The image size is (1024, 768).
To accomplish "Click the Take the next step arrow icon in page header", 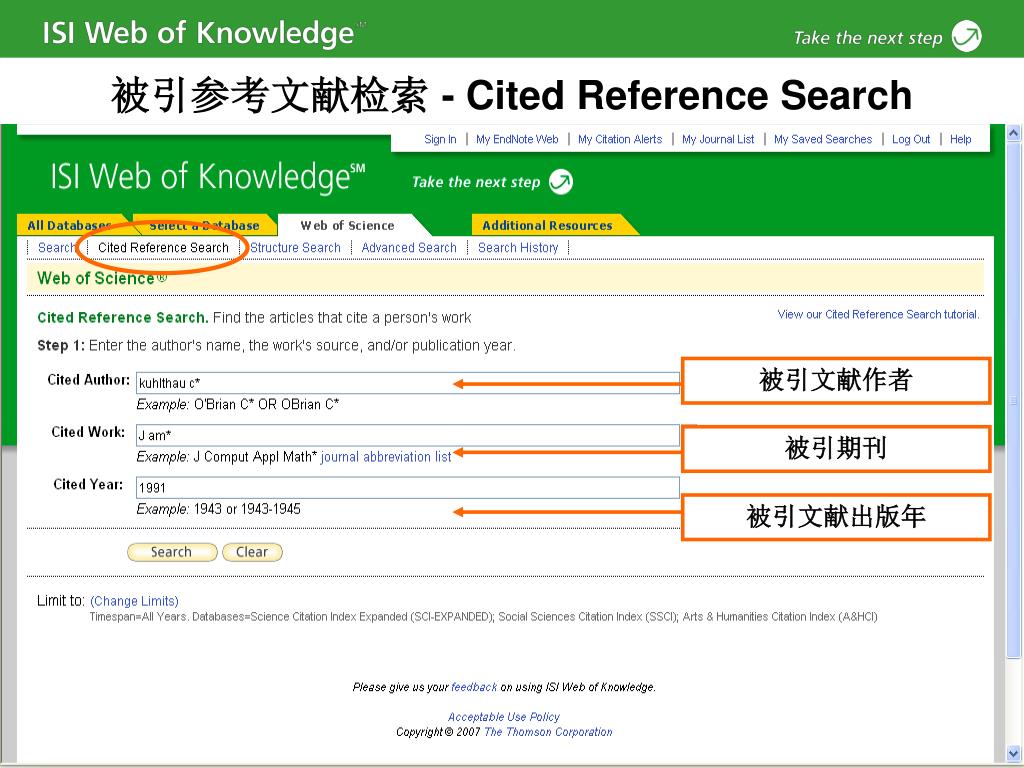I will click(560, 182).
